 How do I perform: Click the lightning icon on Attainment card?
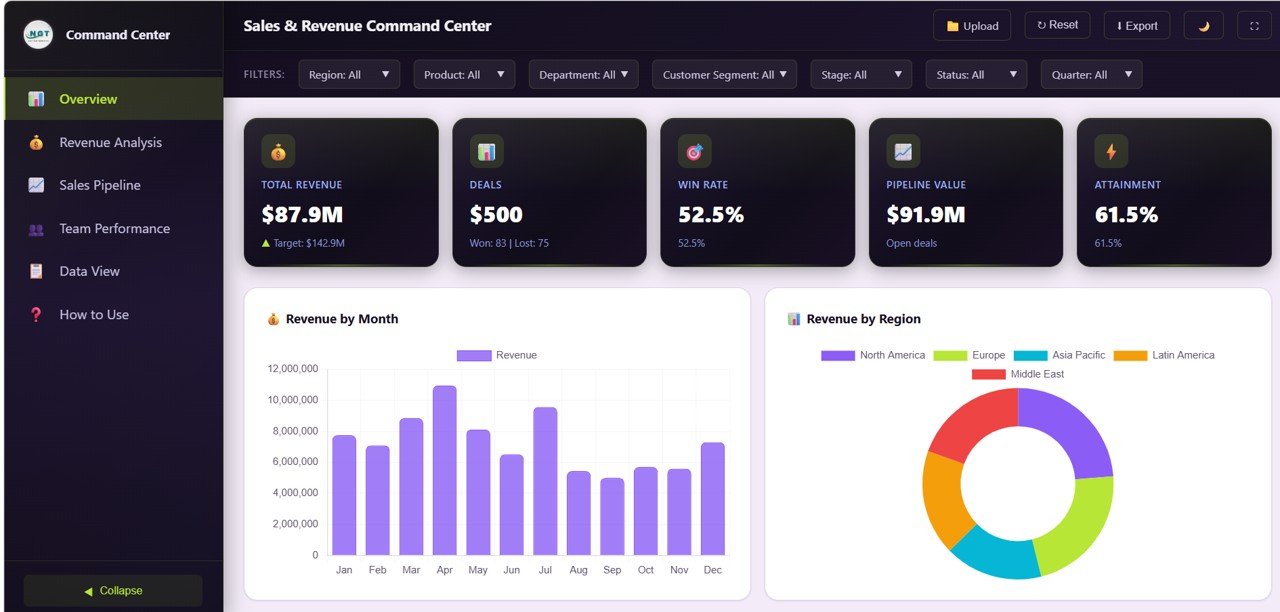1109,151
